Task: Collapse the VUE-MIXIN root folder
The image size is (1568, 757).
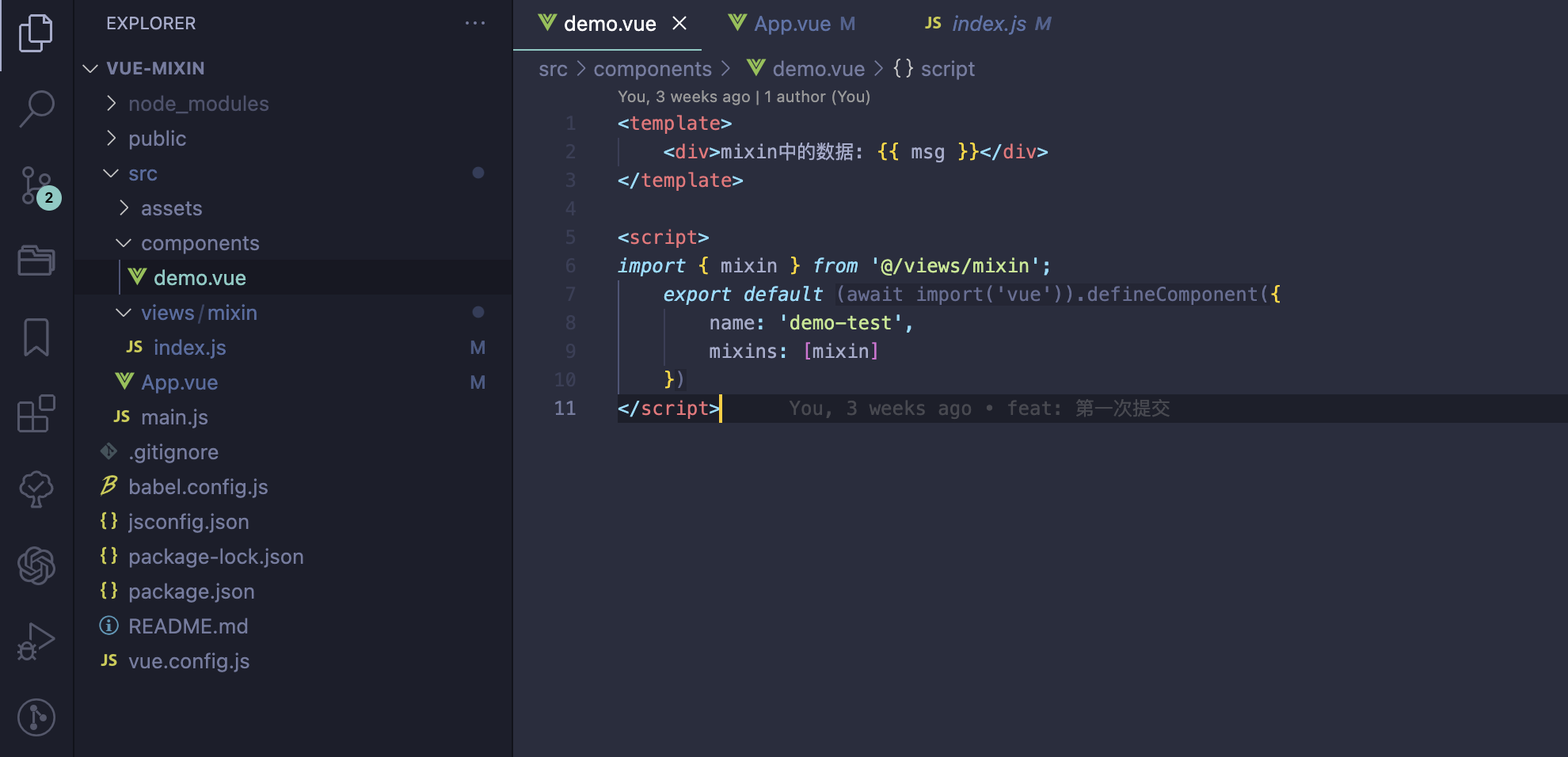Action: pyautogui.click(x=90, y=69)
